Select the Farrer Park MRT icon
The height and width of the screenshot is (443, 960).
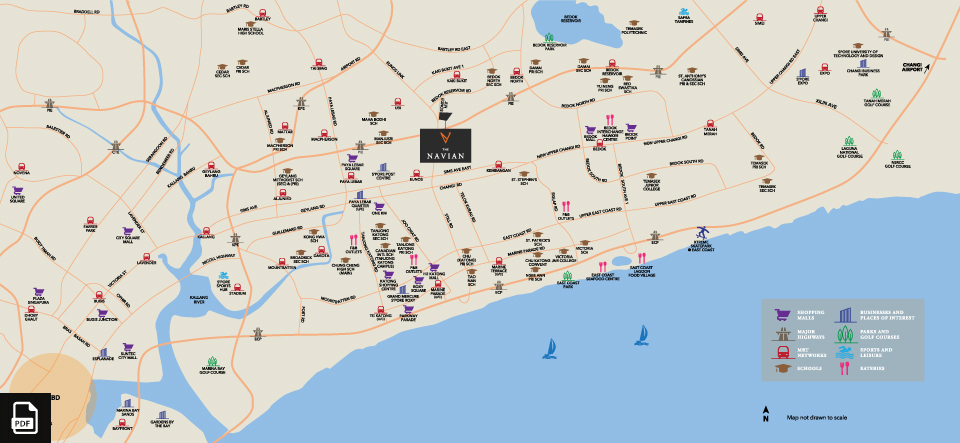click(90, 221)
